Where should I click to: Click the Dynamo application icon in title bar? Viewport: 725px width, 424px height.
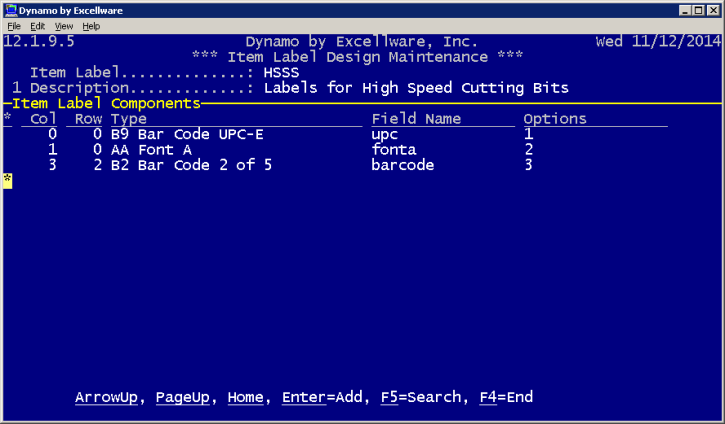[x=11, y=10]
